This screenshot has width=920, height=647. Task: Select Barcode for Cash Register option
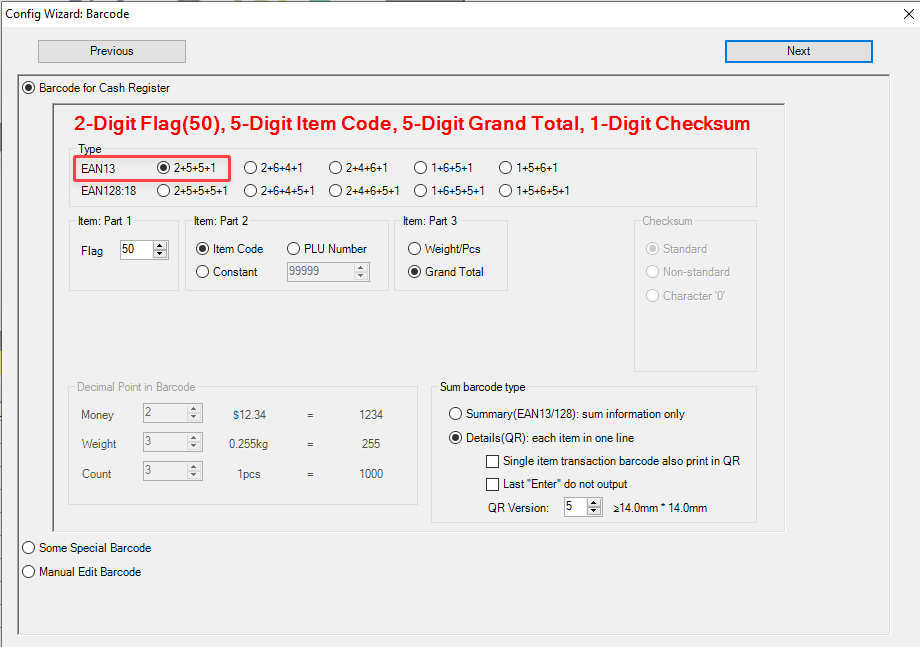pos(96,88)
